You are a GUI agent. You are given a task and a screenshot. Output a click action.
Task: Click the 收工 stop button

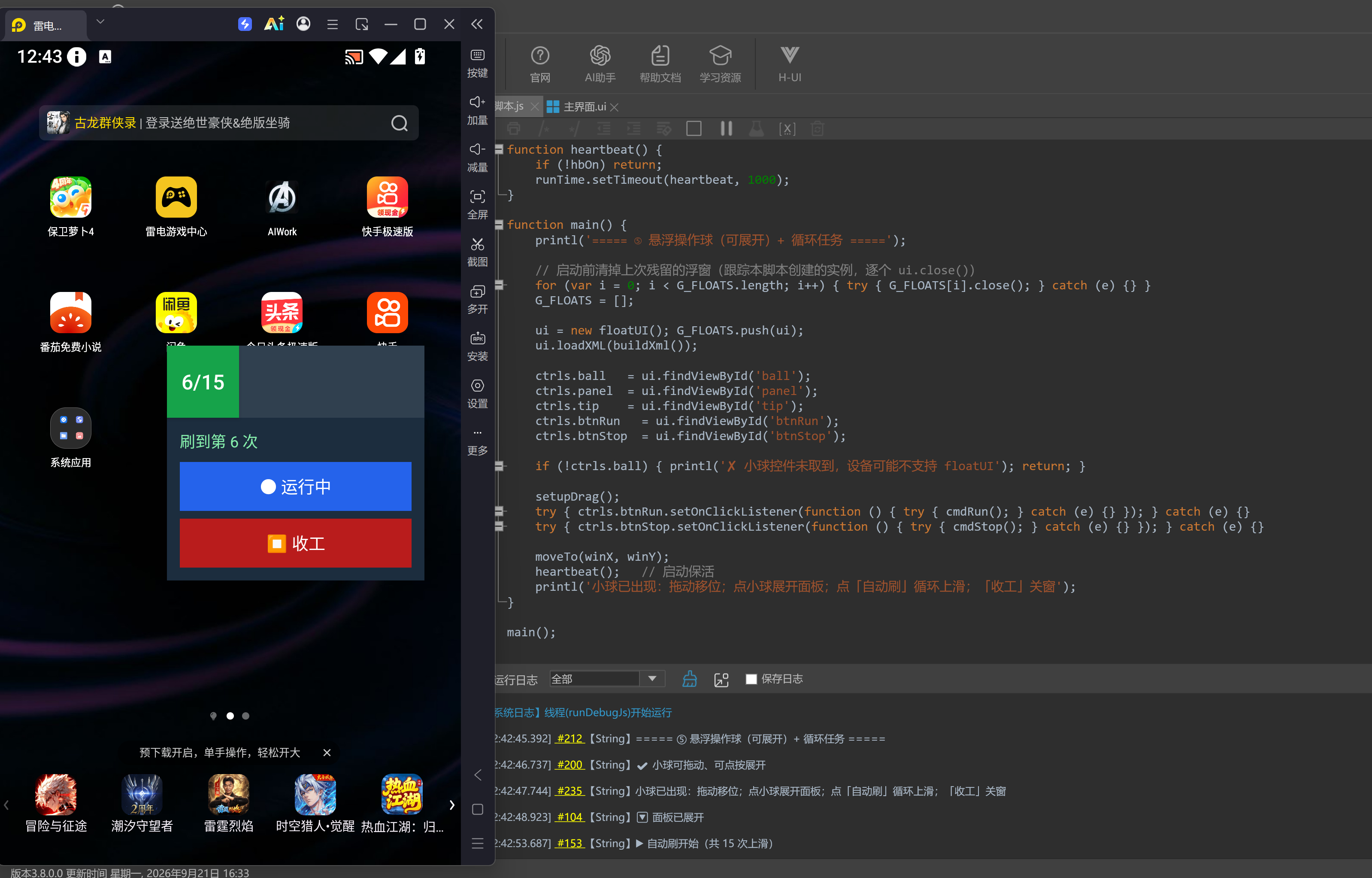click(x=295, y=544)
